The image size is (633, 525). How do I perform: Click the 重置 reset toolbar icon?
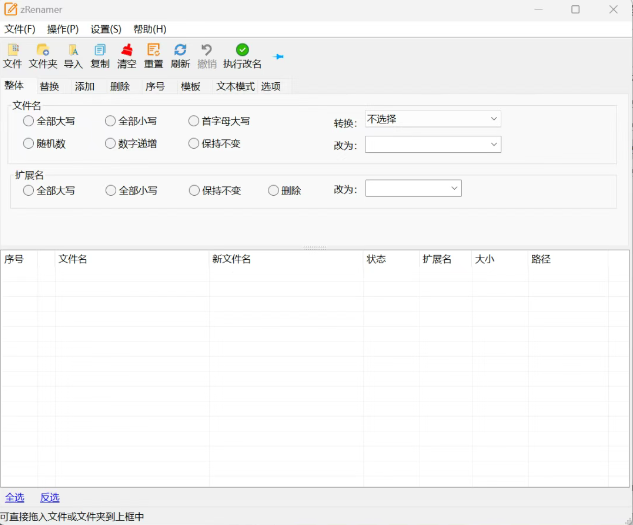(x=153, y=50)
